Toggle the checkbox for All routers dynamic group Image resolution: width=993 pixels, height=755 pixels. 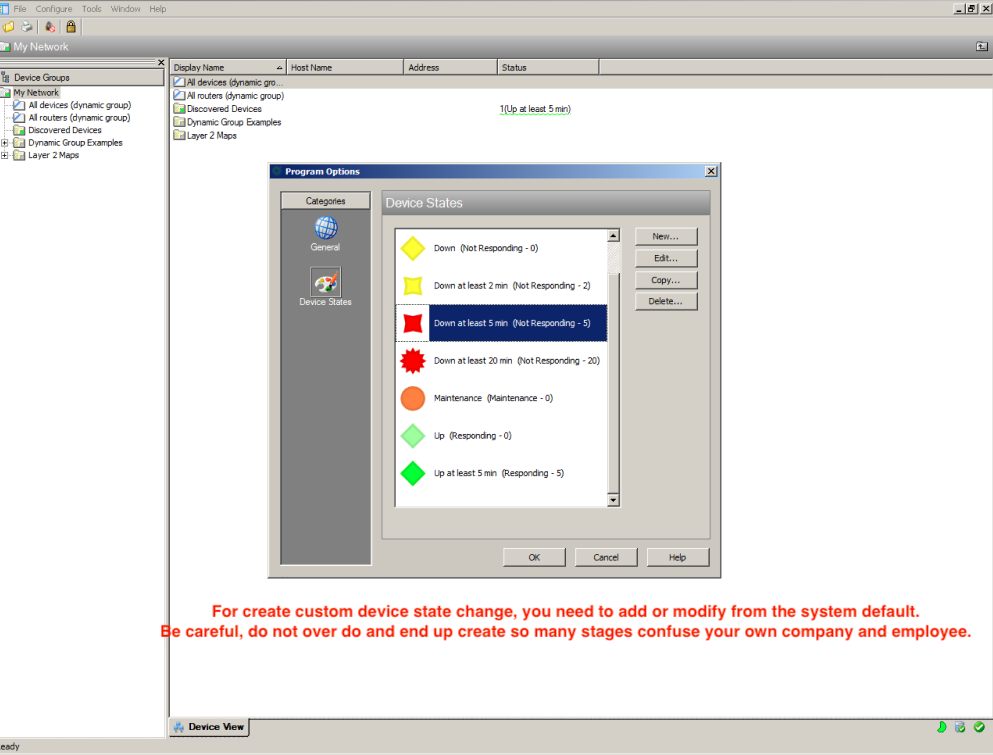click(x=17, y=117)
